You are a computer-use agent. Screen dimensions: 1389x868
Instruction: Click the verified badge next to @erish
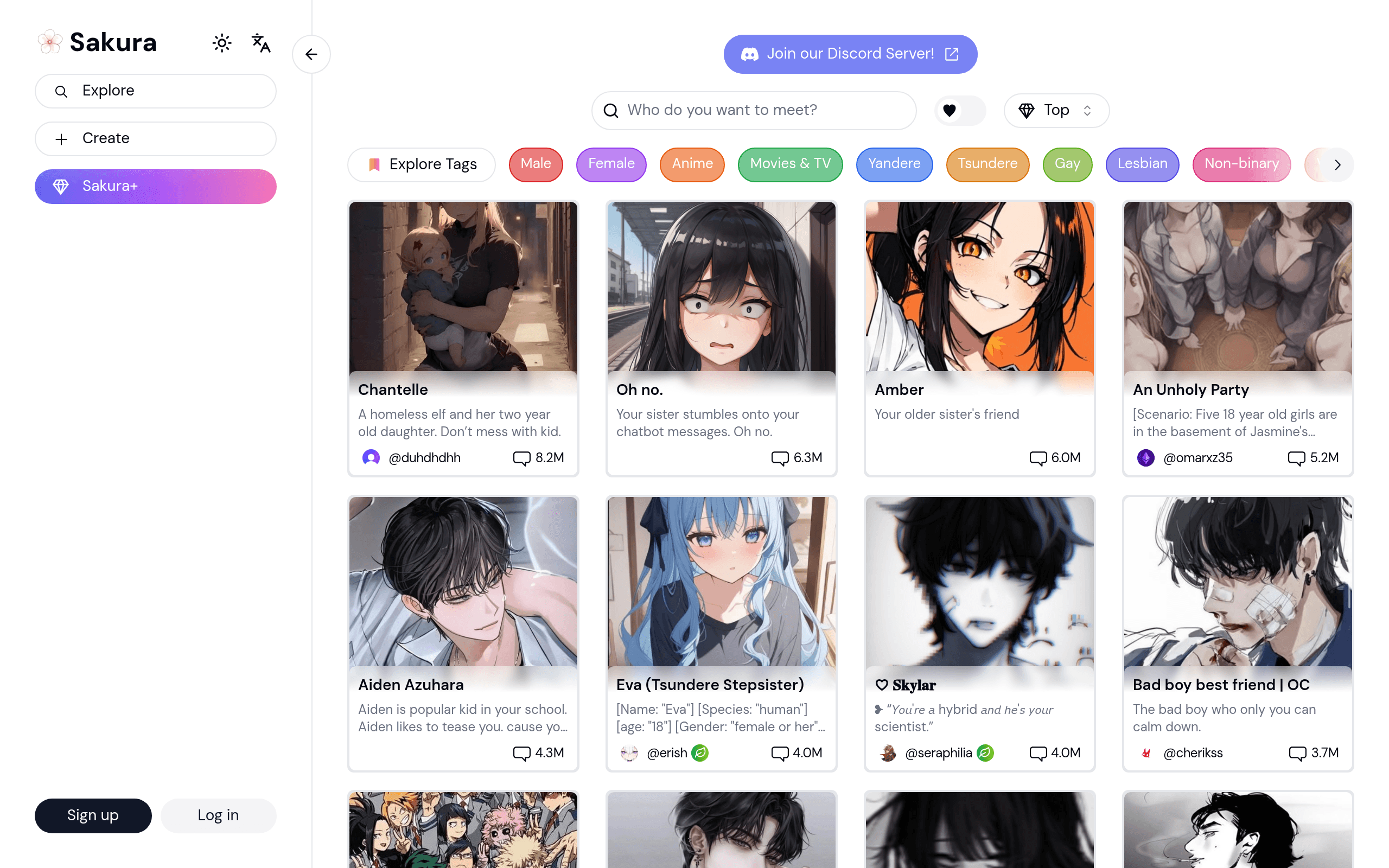700,752
